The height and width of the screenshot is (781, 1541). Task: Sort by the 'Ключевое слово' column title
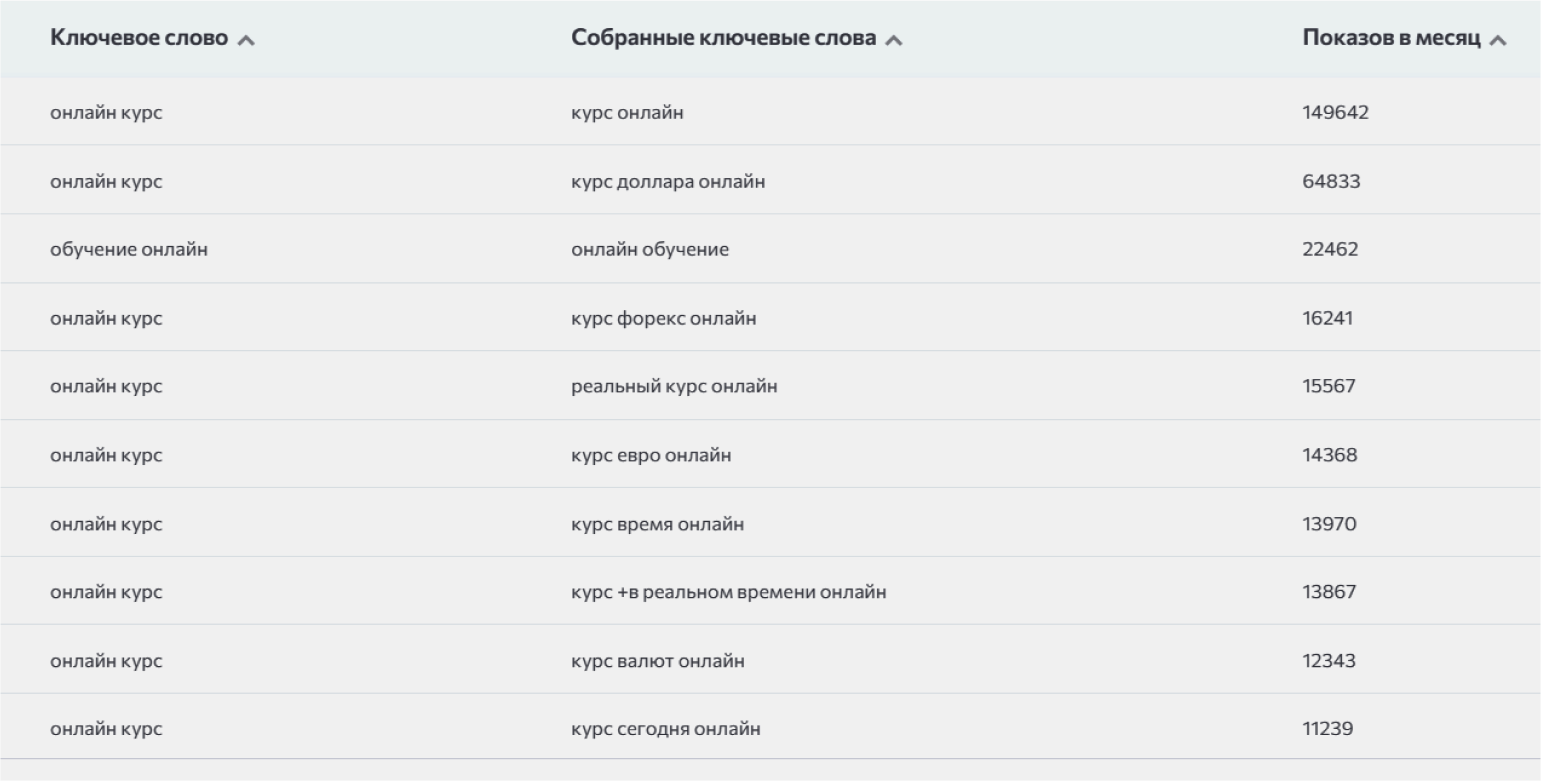coord(139,39)
